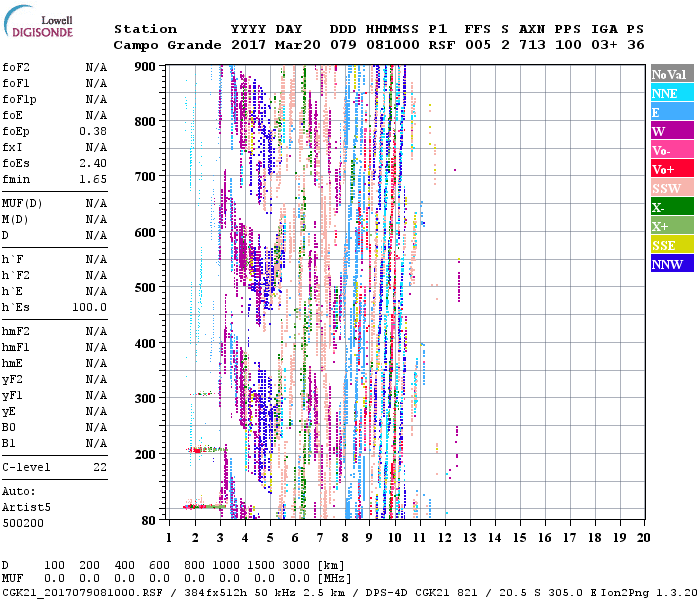Click the year value 2017

[x=248, y=45]
